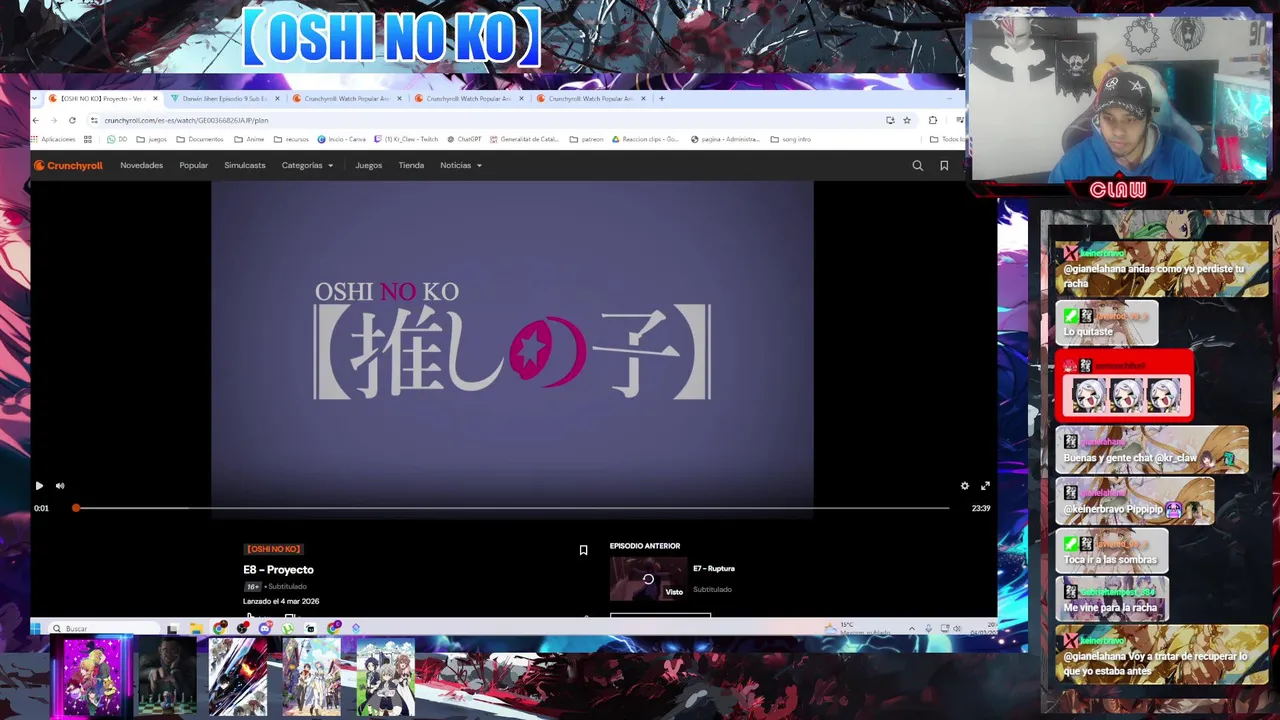
Task: Go forward in browser history
Action: (54, 120)
